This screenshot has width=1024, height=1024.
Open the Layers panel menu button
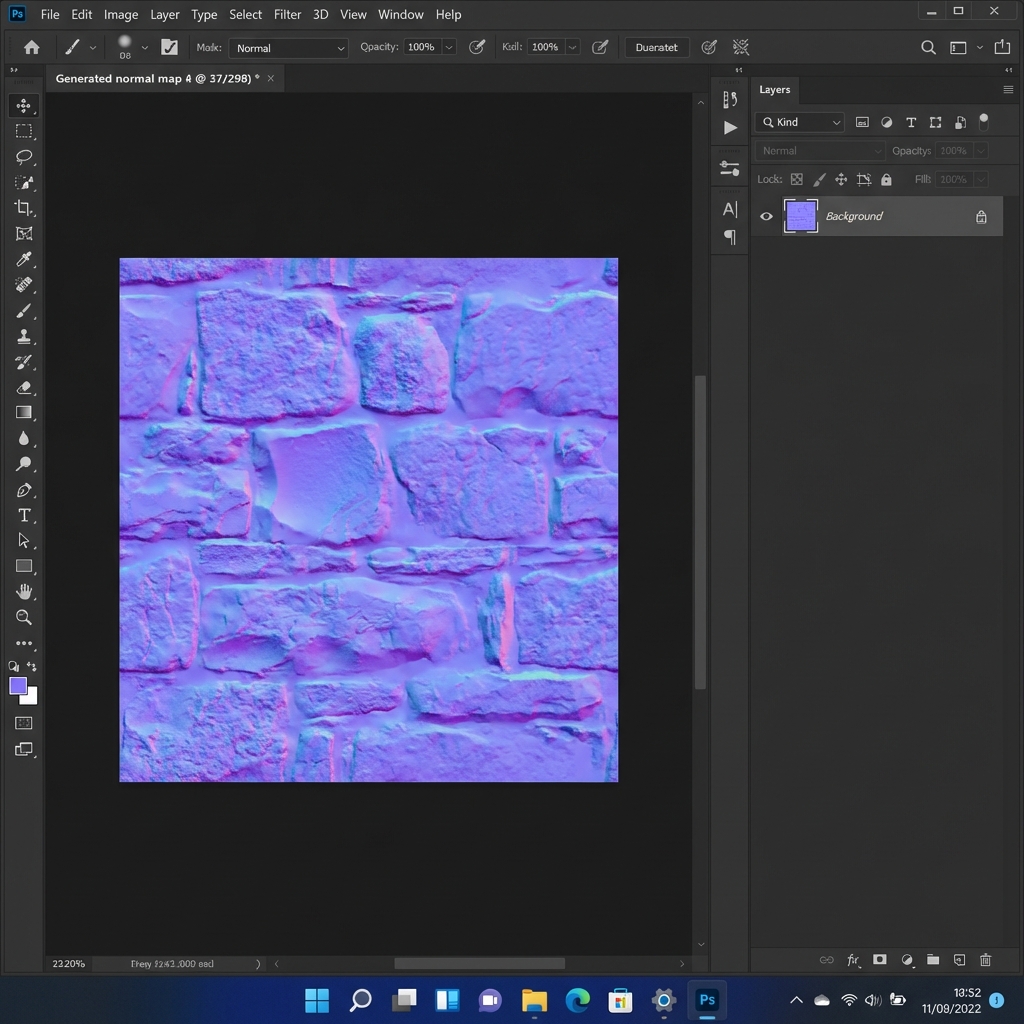click(1006, 89)
